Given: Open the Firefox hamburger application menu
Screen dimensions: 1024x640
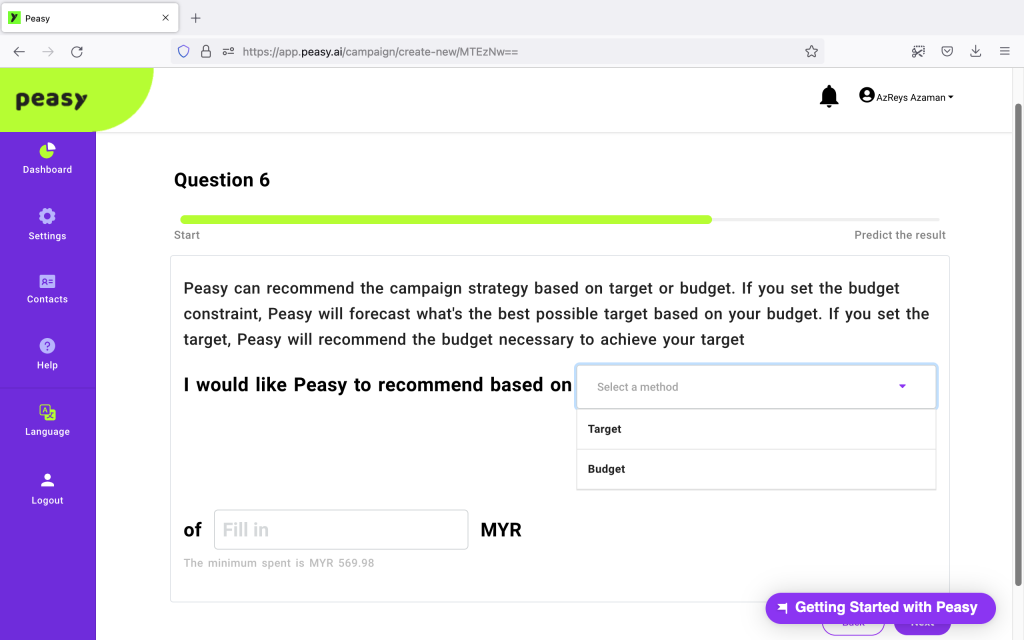Looking at the screenshot, I should (1004, 52).
